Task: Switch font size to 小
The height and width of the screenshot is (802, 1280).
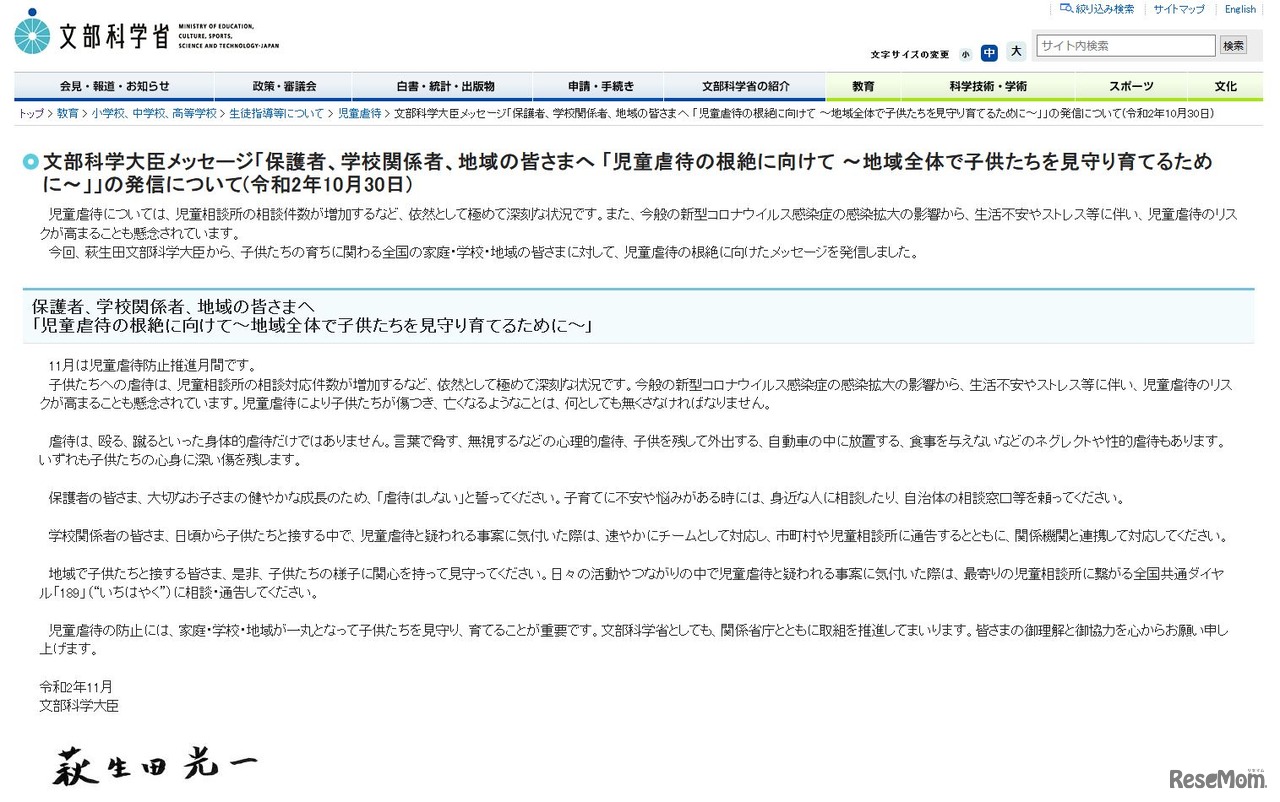Action: 966,52
